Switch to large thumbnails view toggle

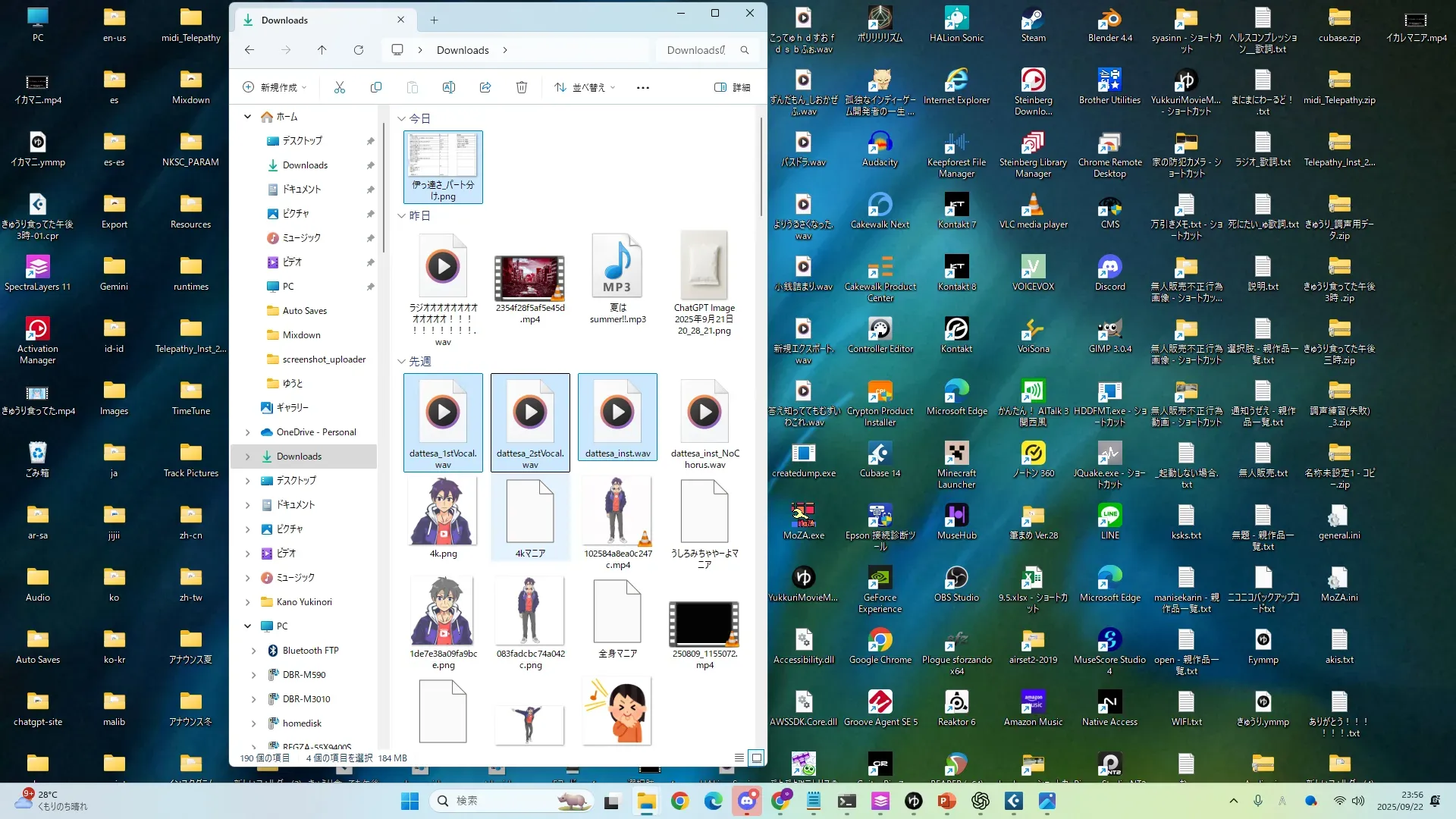(756, 758)
